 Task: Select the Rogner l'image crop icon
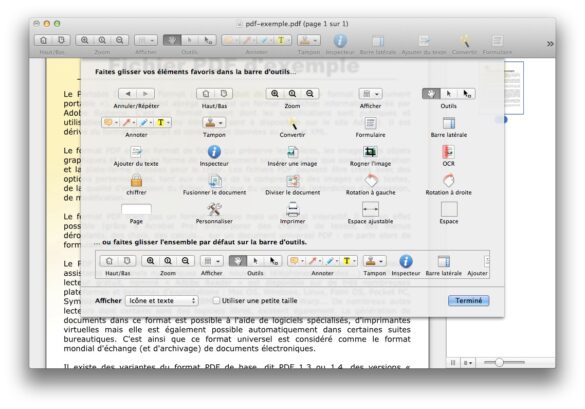tap(370, 152)
